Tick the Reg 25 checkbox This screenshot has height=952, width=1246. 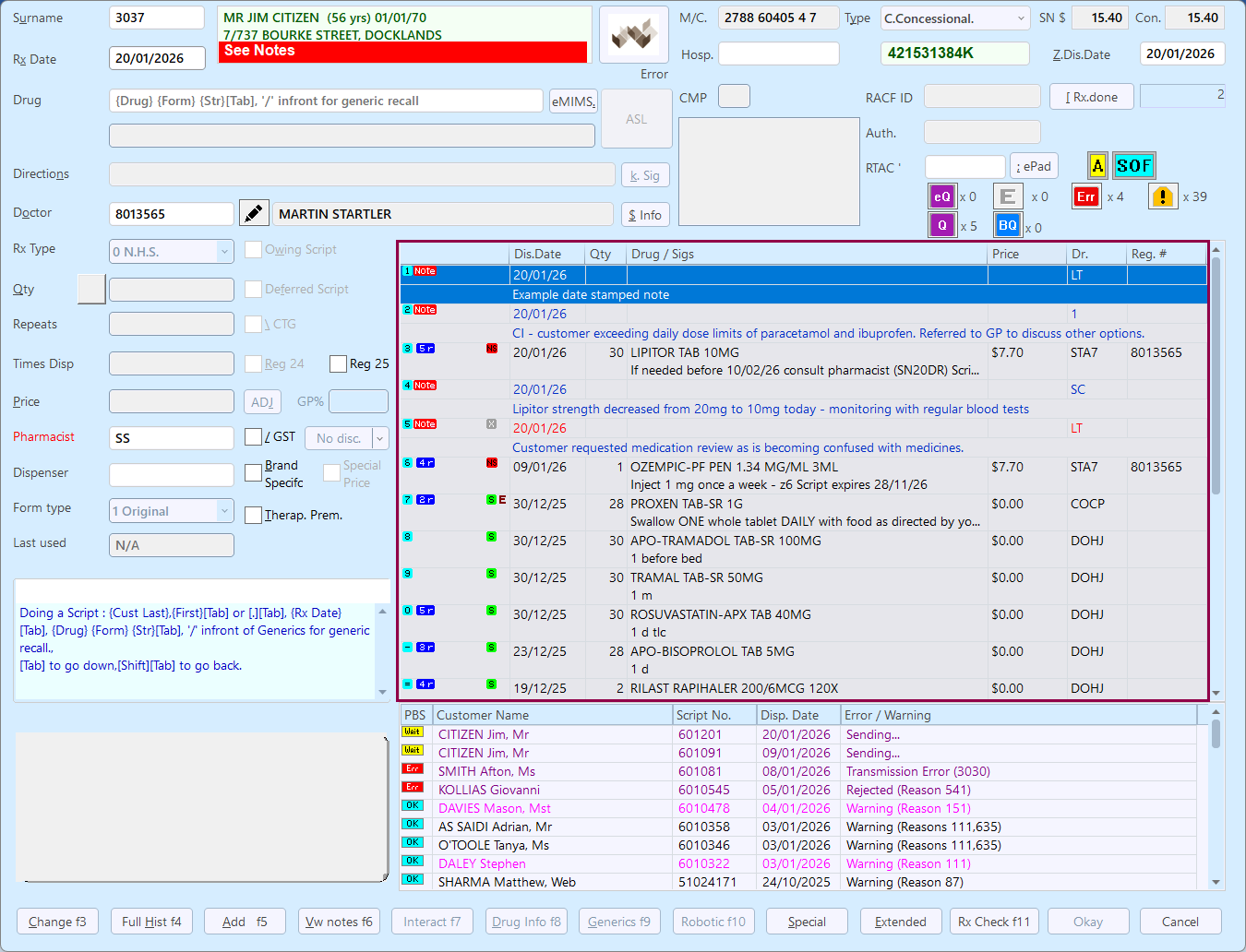338,363
